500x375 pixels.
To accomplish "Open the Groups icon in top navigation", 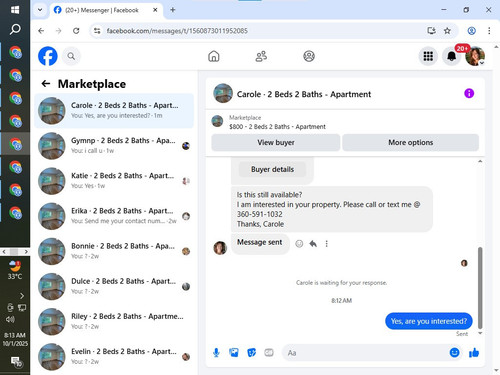I will coord(309,56).
